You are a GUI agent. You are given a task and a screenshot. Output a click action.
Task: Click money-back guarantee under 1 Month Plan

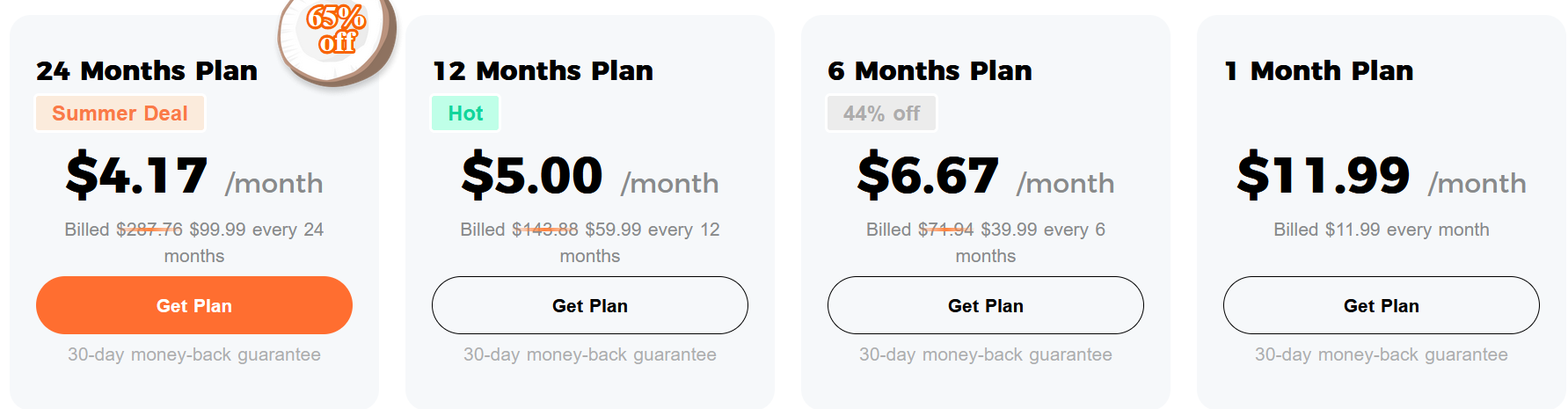click(1382, 354)
